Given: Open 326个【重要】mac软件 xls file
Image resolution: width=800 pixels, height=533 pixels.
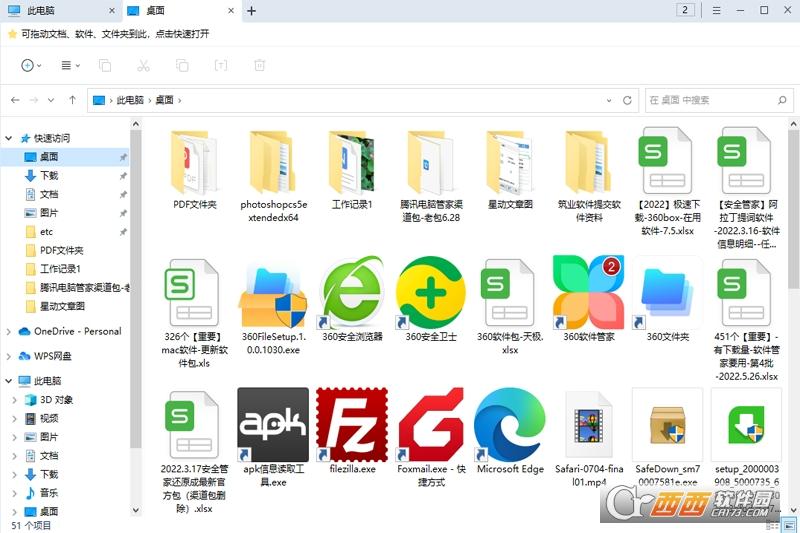Looking at the screenshot, I should click(194, 293).
